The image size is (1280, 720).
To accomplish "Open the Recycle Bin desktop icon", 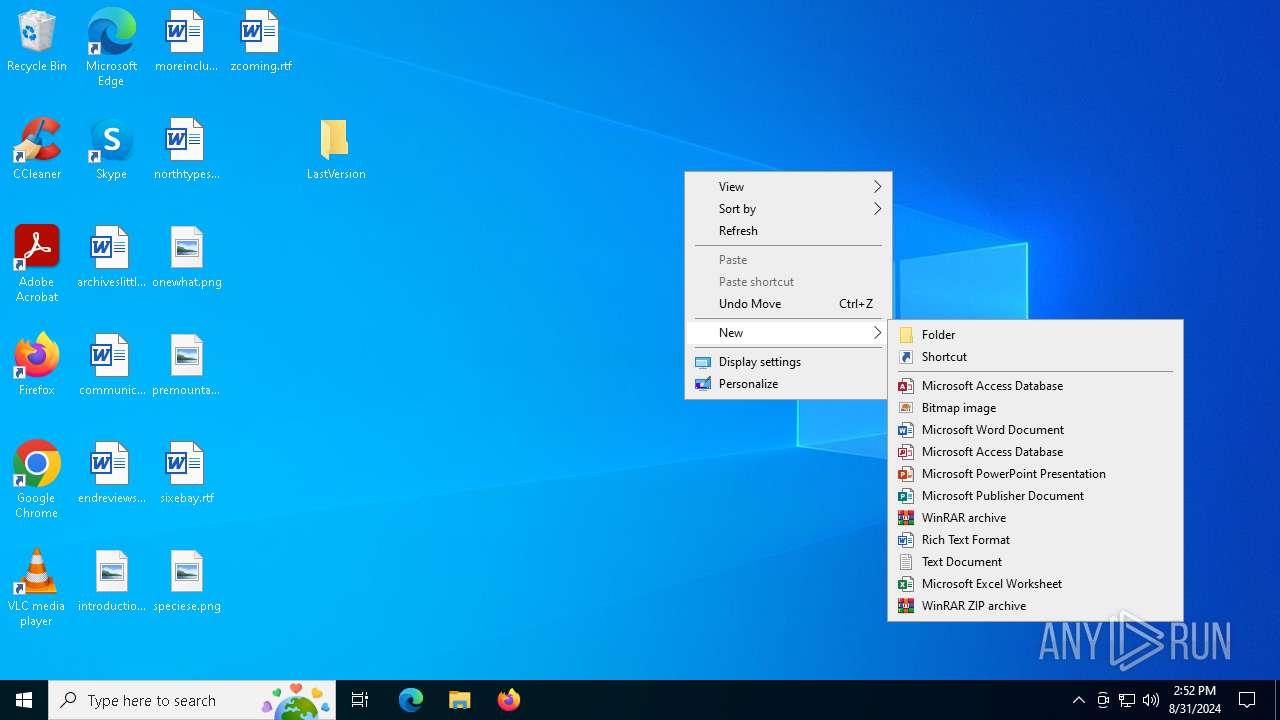I will point(37,42).
